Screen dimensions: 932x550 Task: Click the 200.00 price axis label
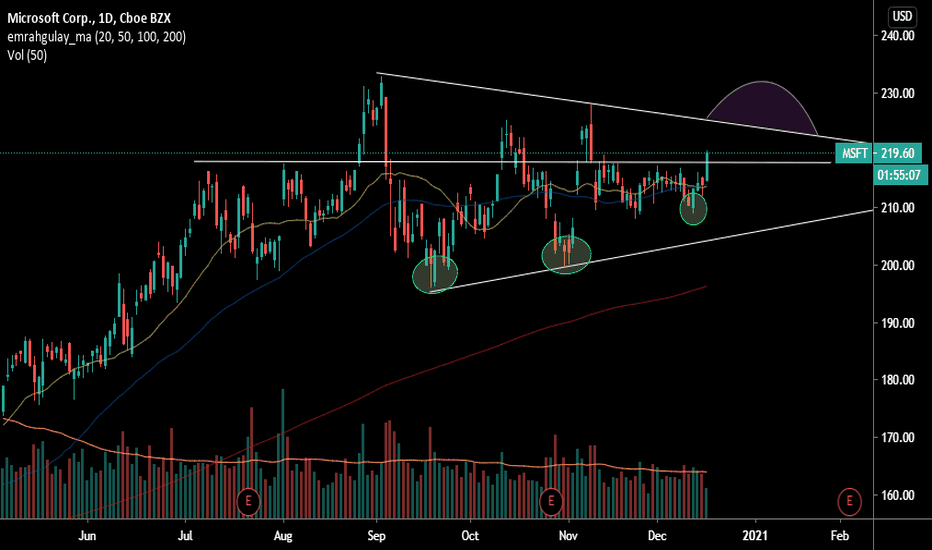(x=898, y=265)
